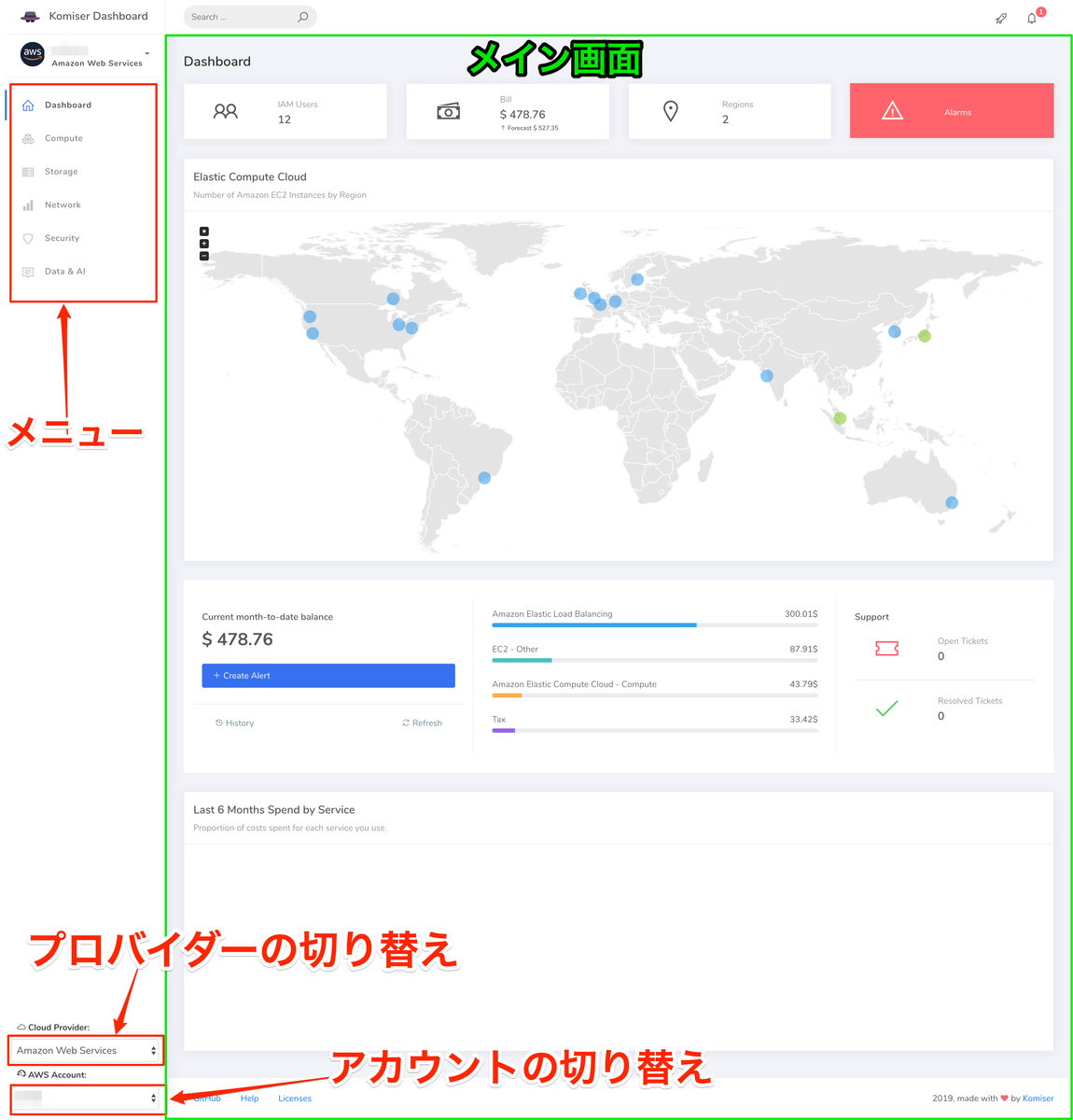Click the Komiser hat logo
This screenshot has width=1073, height=1120.
click(x=30, y=16)
